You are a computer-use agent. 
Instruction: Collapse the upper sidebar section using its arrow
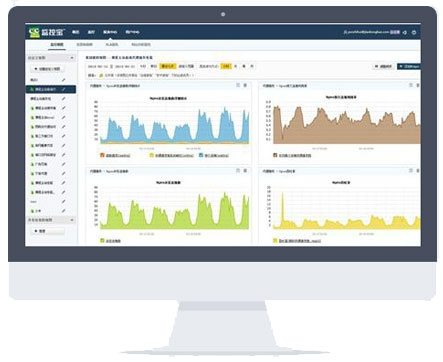(x=72, y=58)
